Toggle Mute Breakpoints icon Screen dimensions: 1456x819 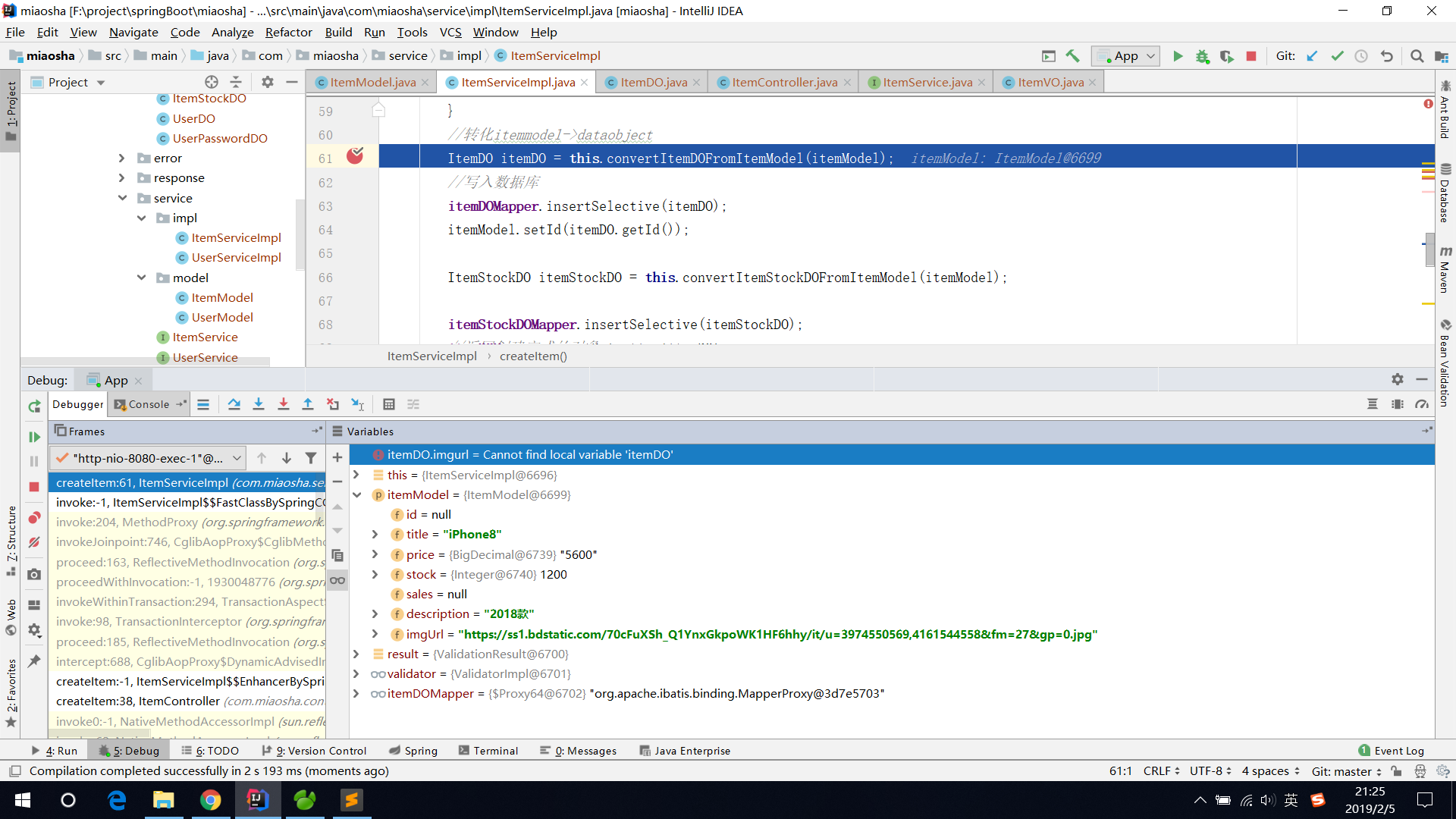tap(34, 542)
